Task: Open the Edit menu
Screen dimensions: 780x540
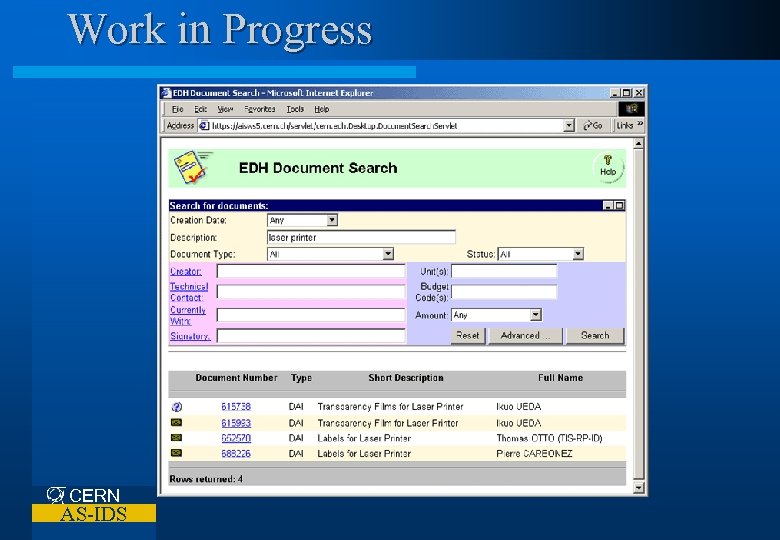Action: (200, 109)
